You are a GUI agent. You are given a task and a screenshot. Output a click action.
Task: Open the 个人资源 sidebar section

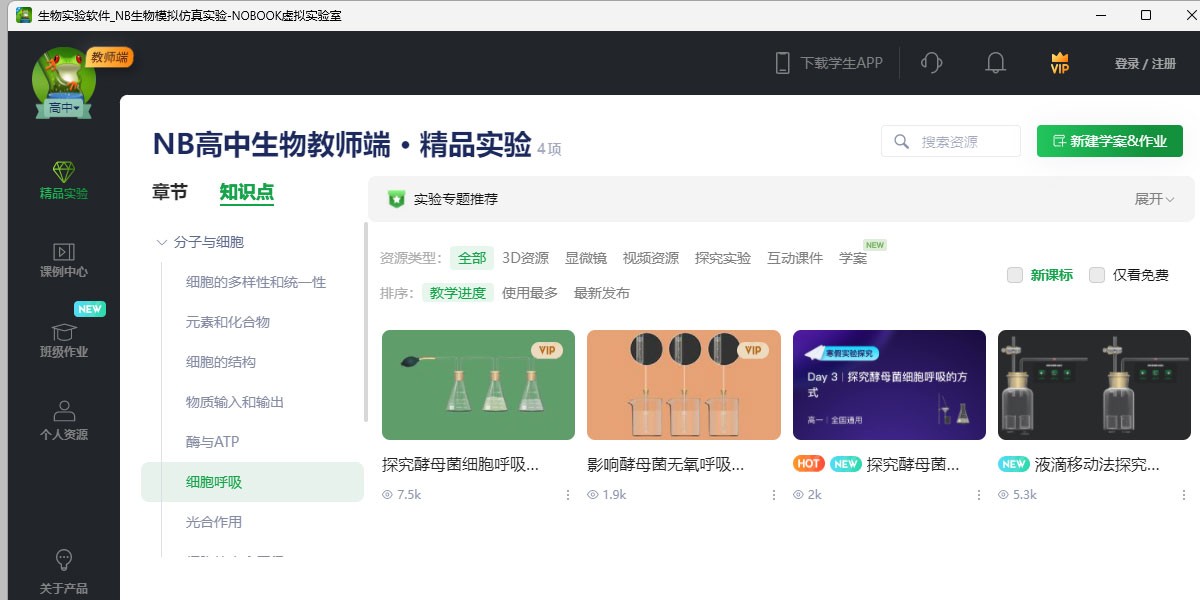[64, 421]
